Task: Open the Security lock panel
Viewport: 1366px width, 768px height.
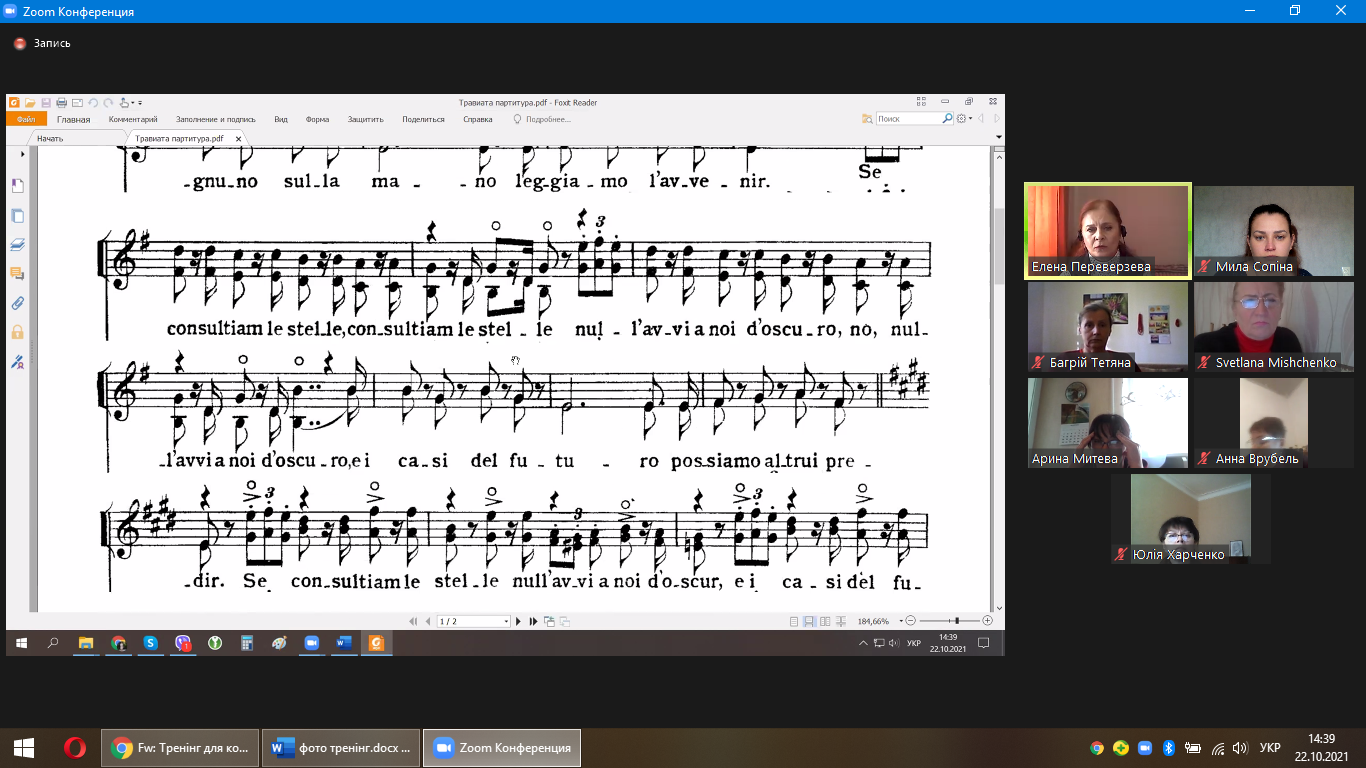Action: [x=17, y=332]
